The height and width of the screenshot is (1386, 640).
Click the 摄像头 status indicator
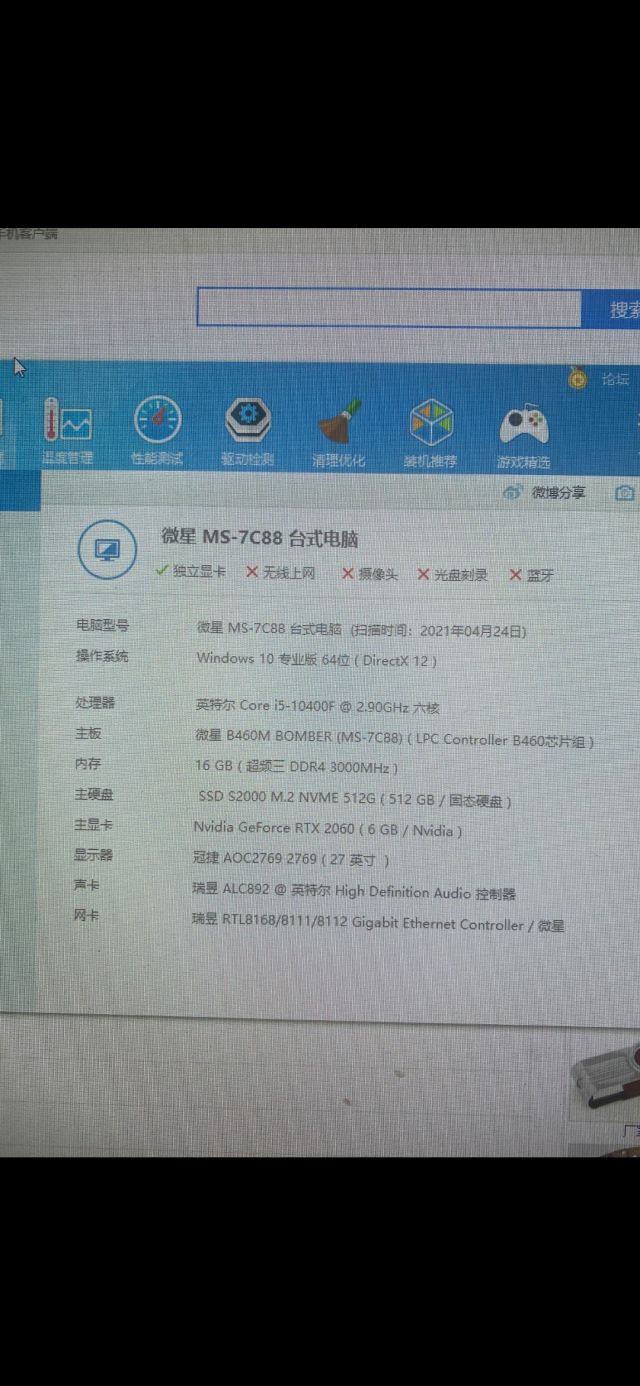pyautogui.click(x=371, y=574)
